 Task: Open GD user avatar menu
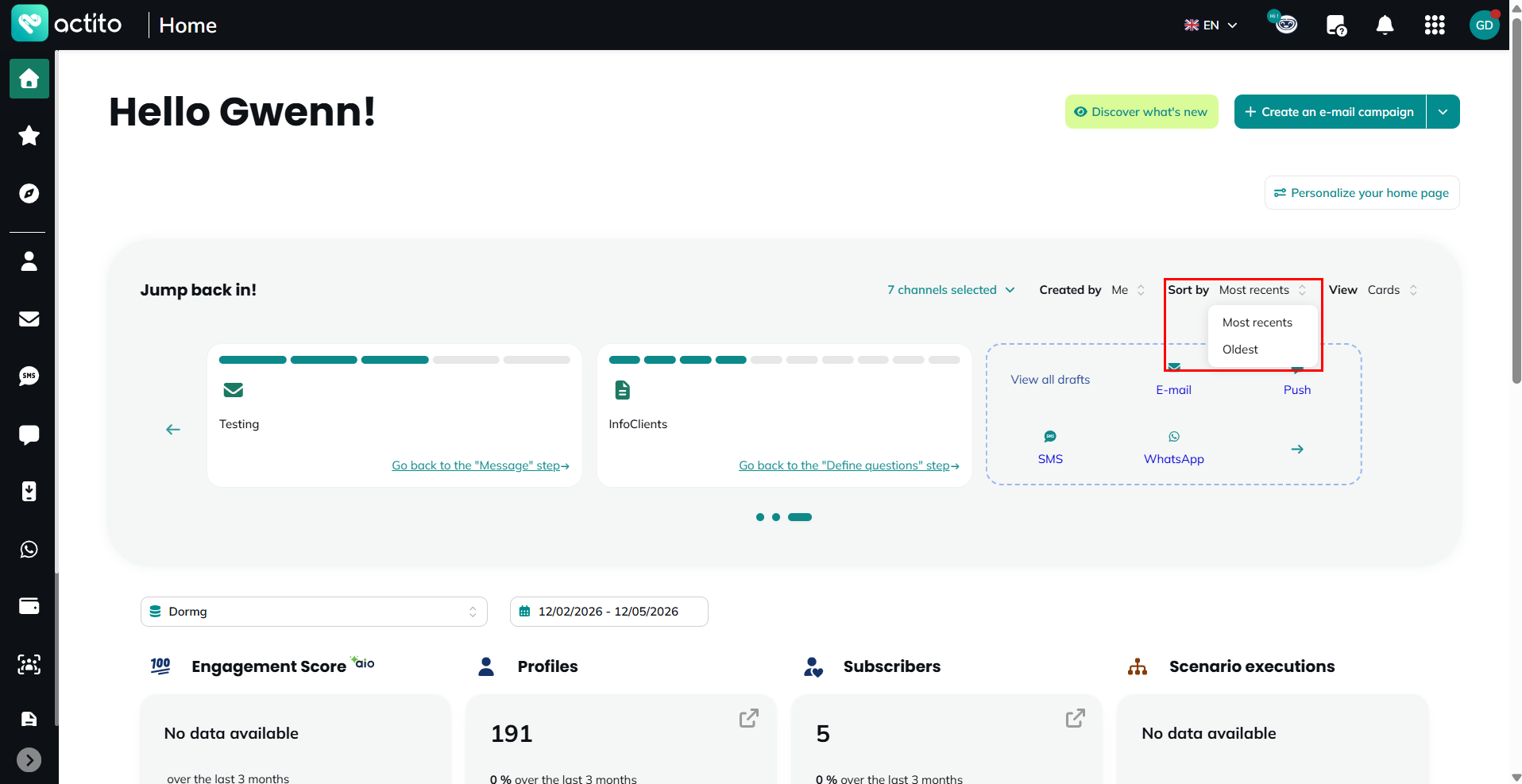point(1484,25)
